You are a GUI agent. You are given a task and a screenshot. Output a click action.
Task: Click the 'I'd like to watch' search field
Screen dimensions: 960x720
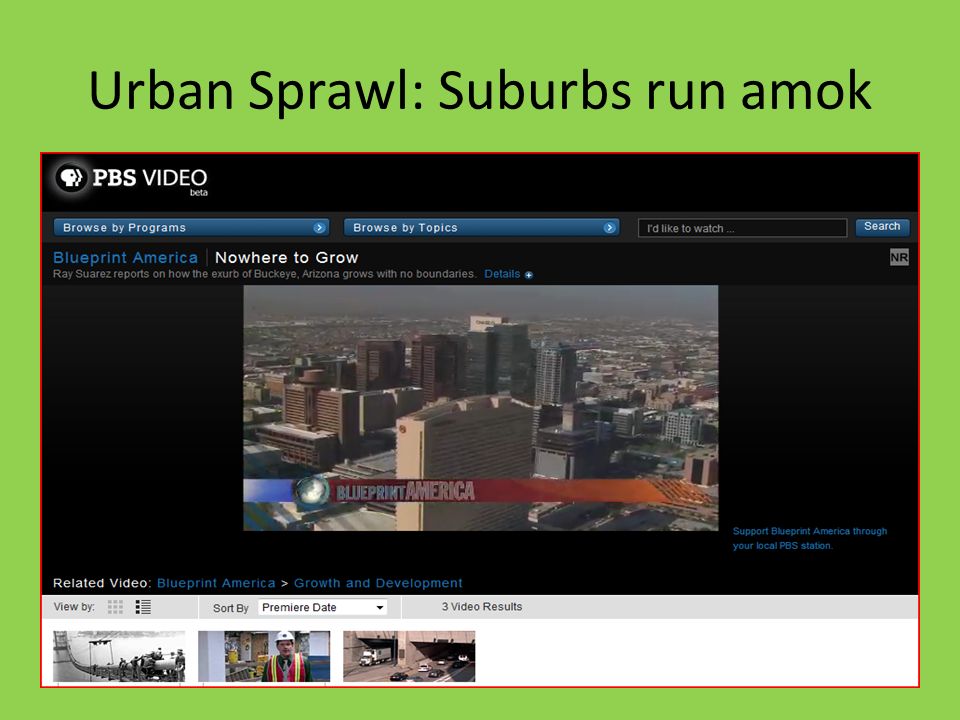coord(742,228)
